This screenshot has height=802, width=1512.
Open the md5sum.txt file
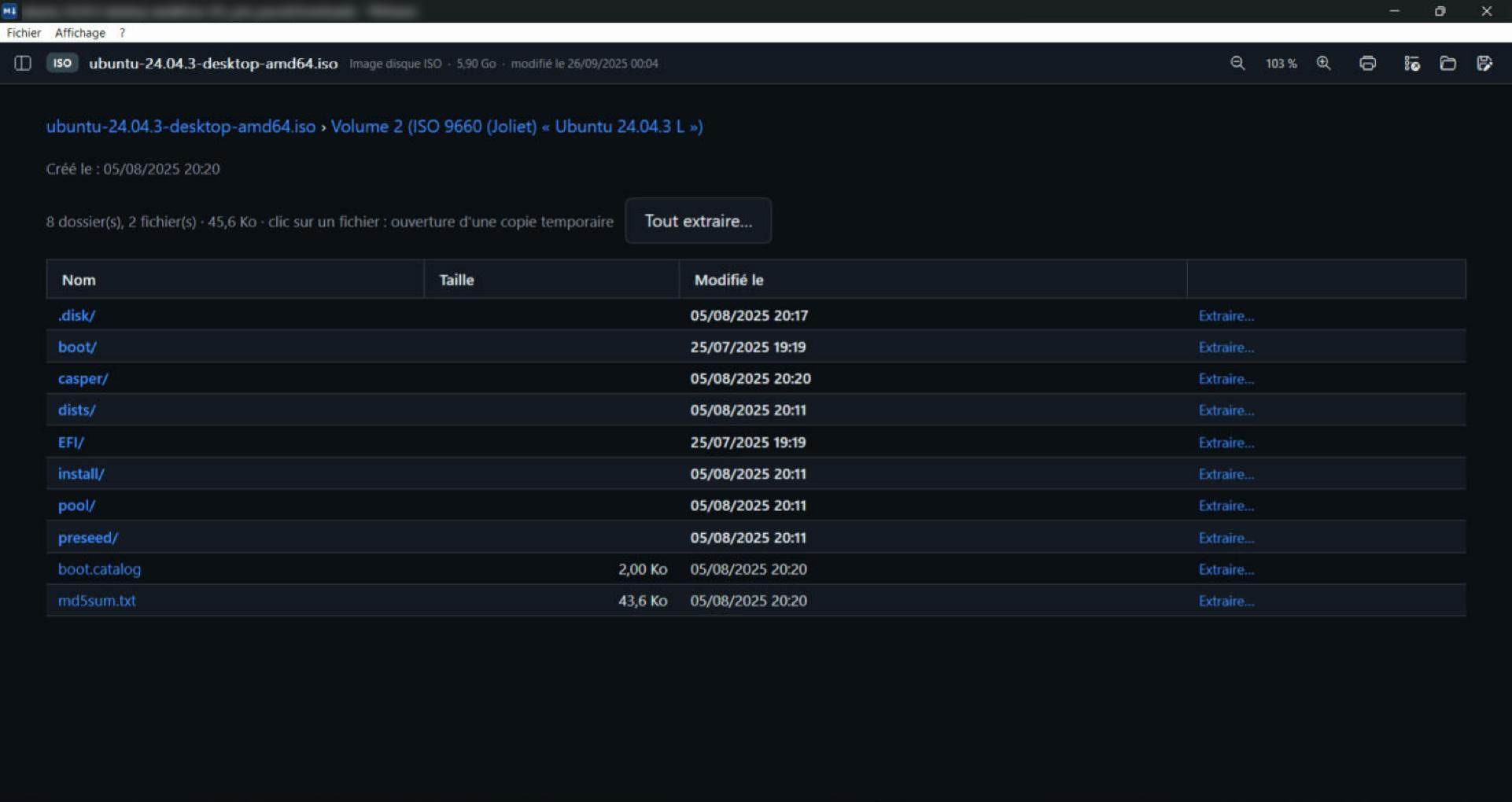pos(97,601)
